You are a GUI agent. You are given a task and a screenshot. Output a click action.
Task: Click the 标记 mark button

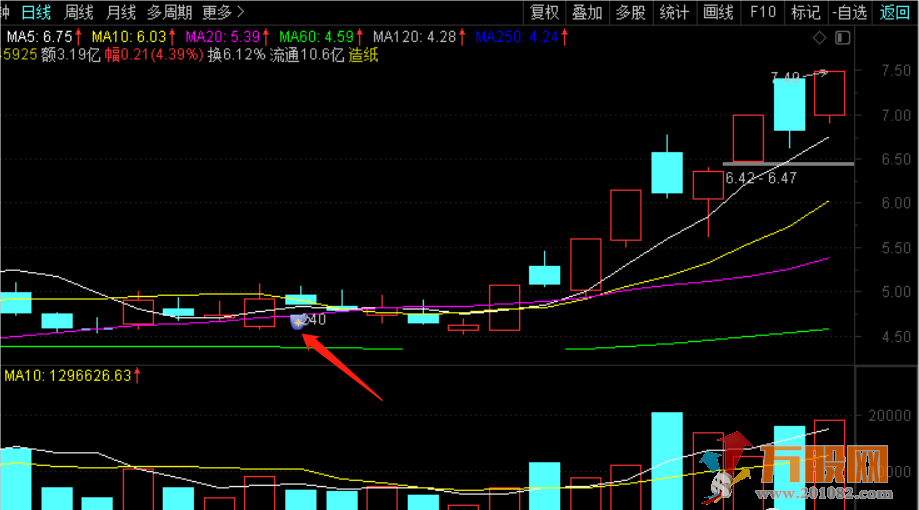coord(806,12)
